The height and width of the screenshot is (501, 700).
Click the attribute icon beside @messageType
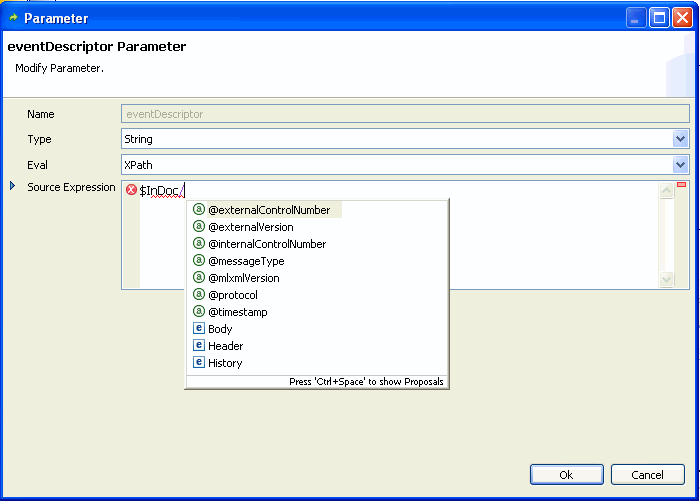tap(199, 260)
